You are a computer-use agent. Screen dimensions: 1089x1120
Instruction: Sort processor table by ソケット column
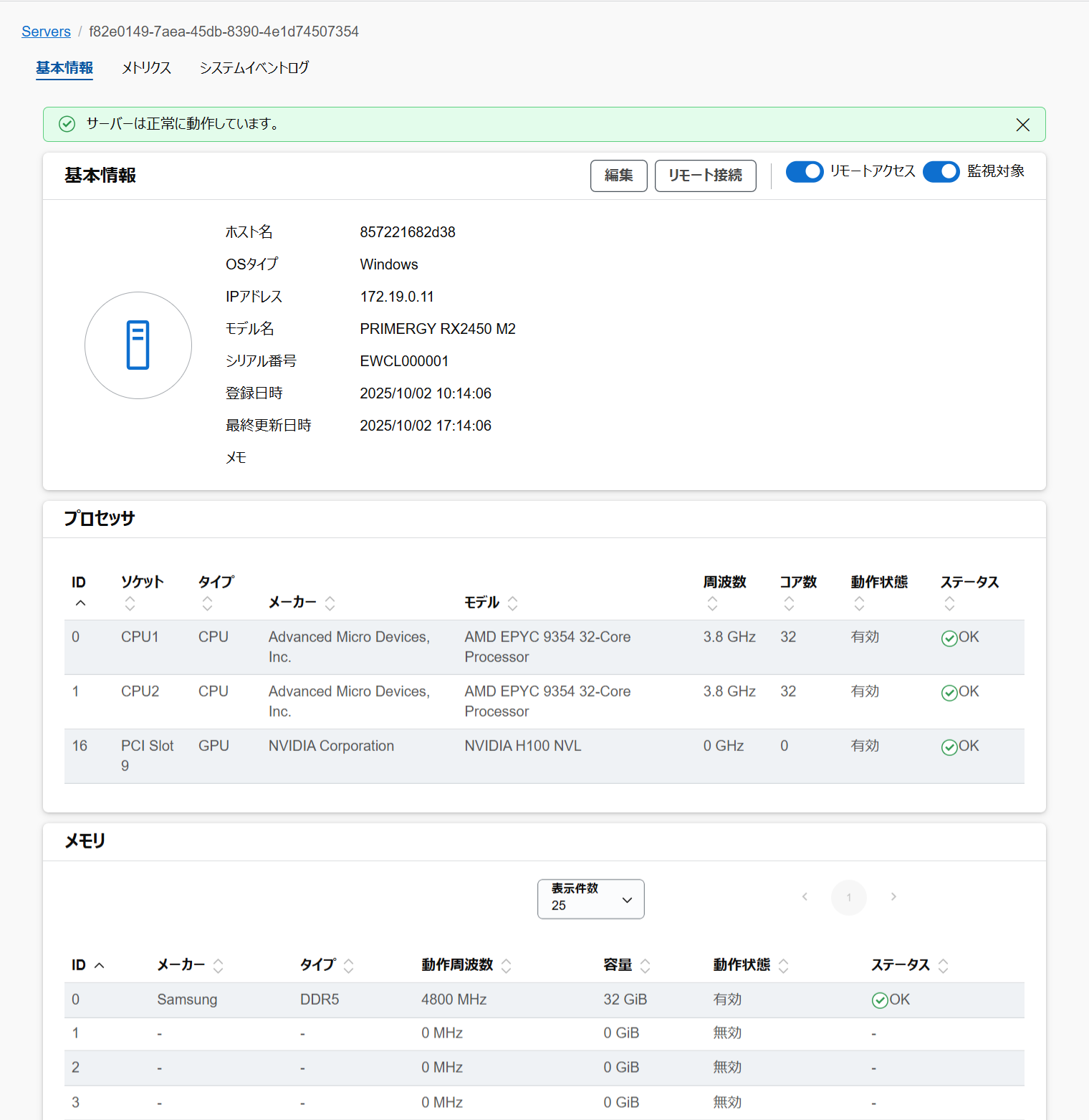click(130, 603)
